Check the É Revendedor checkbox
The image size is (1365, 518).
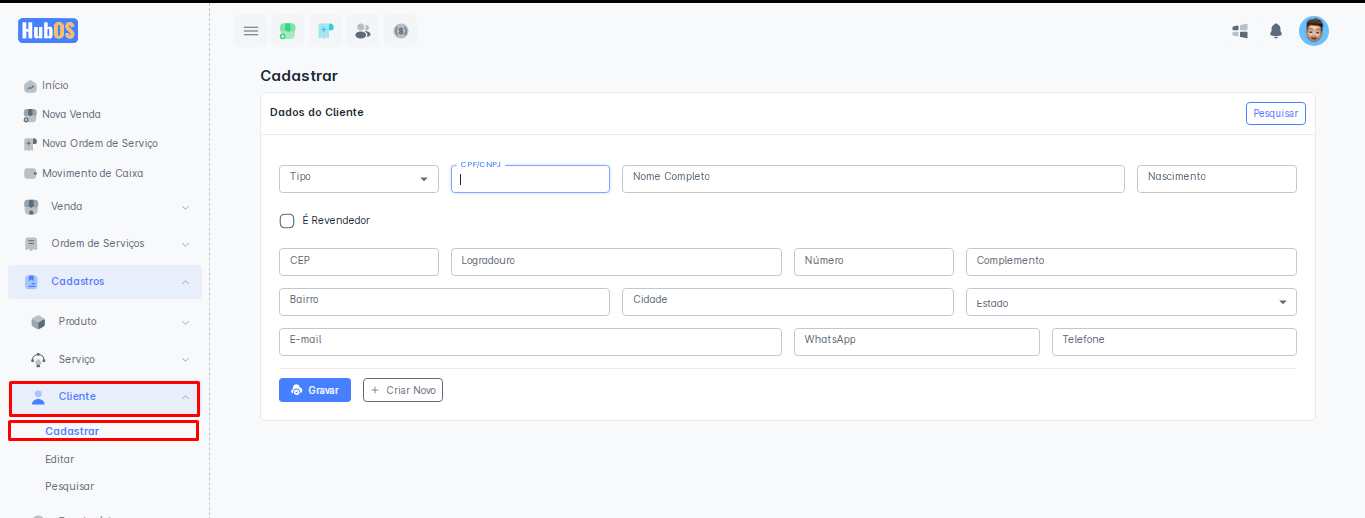287,220
